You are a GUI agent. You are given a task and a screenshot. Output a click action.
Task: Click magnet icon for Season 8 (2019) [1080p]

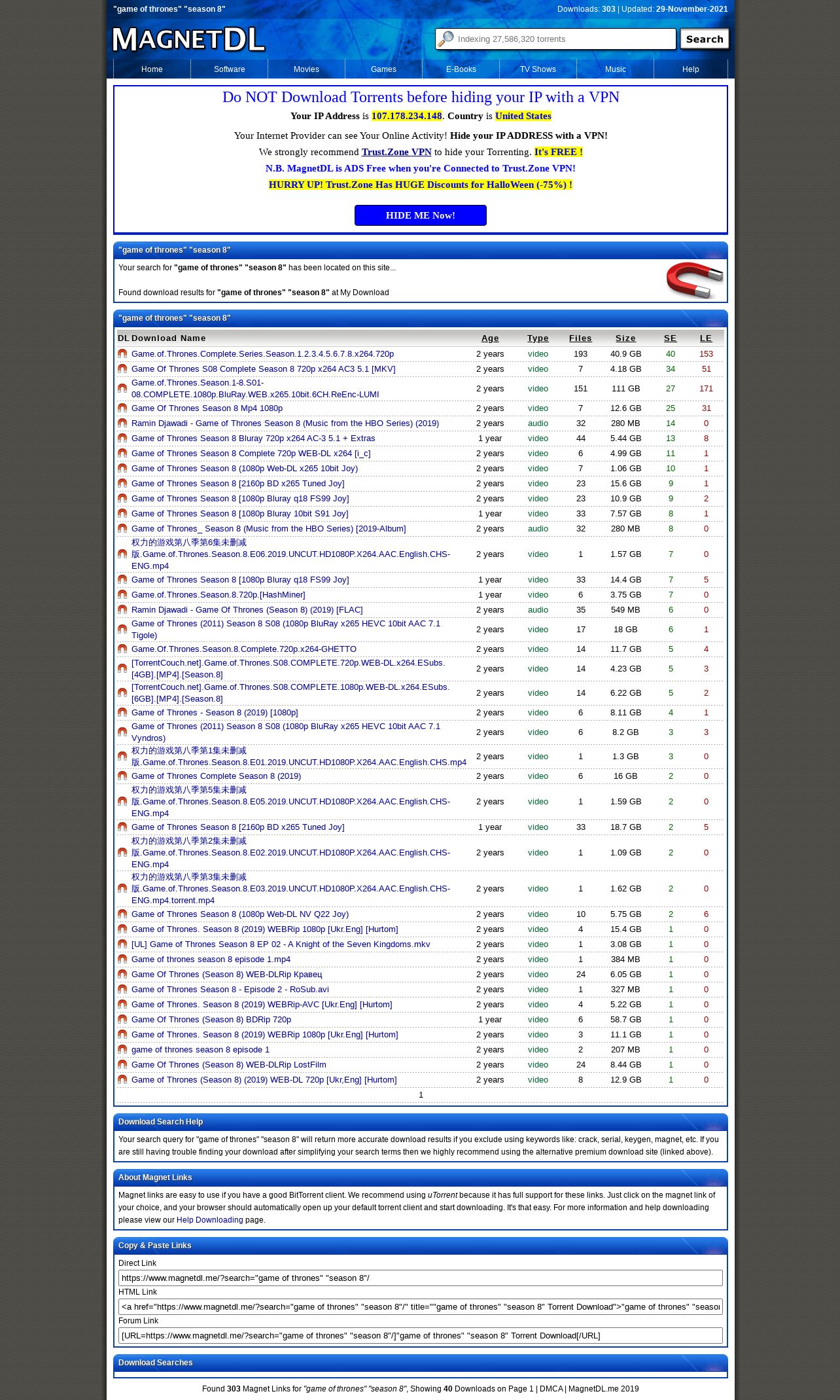point(122,713)
